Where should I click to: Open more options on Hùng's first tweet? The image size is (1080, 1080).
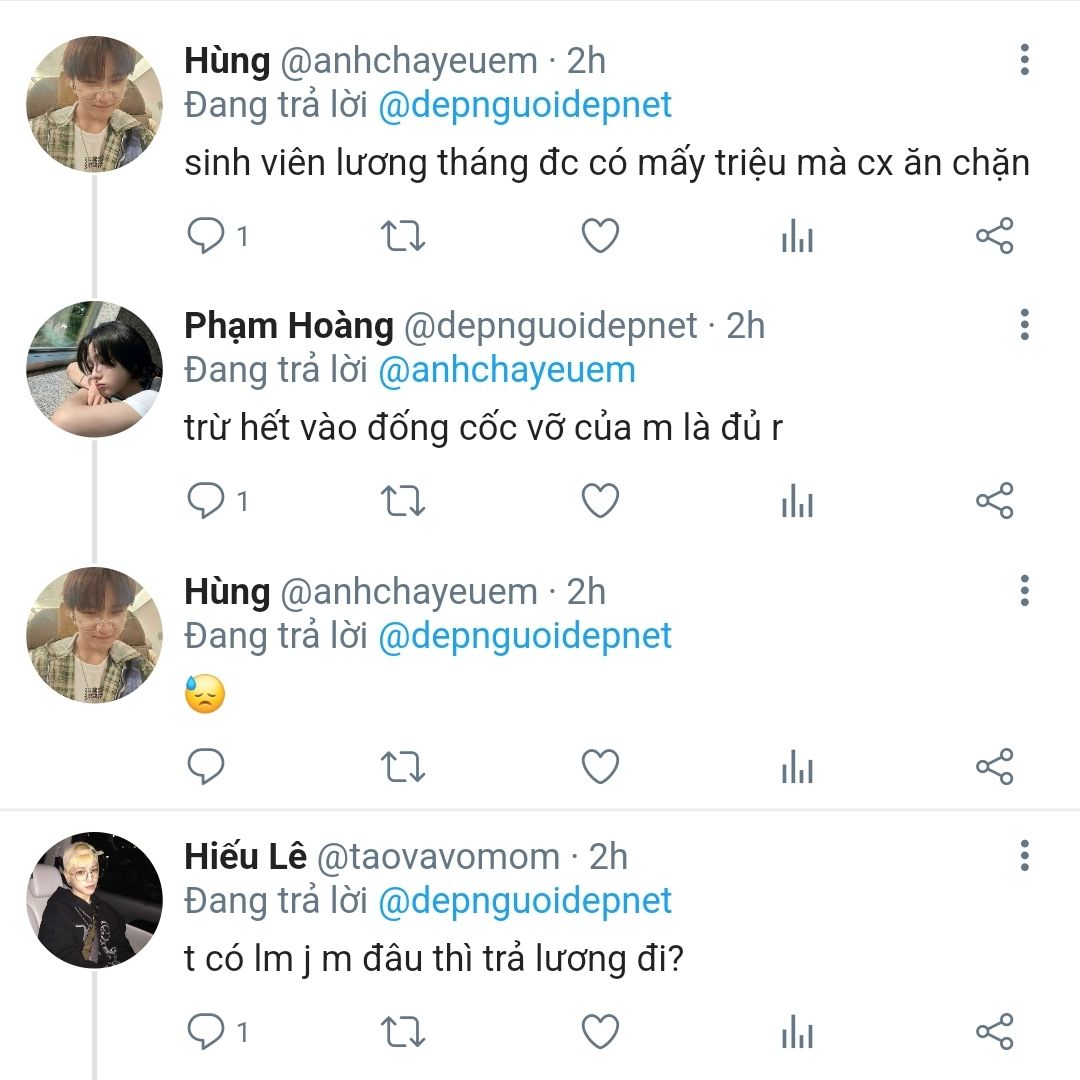pyautogui.click(x=1024, y=60)
